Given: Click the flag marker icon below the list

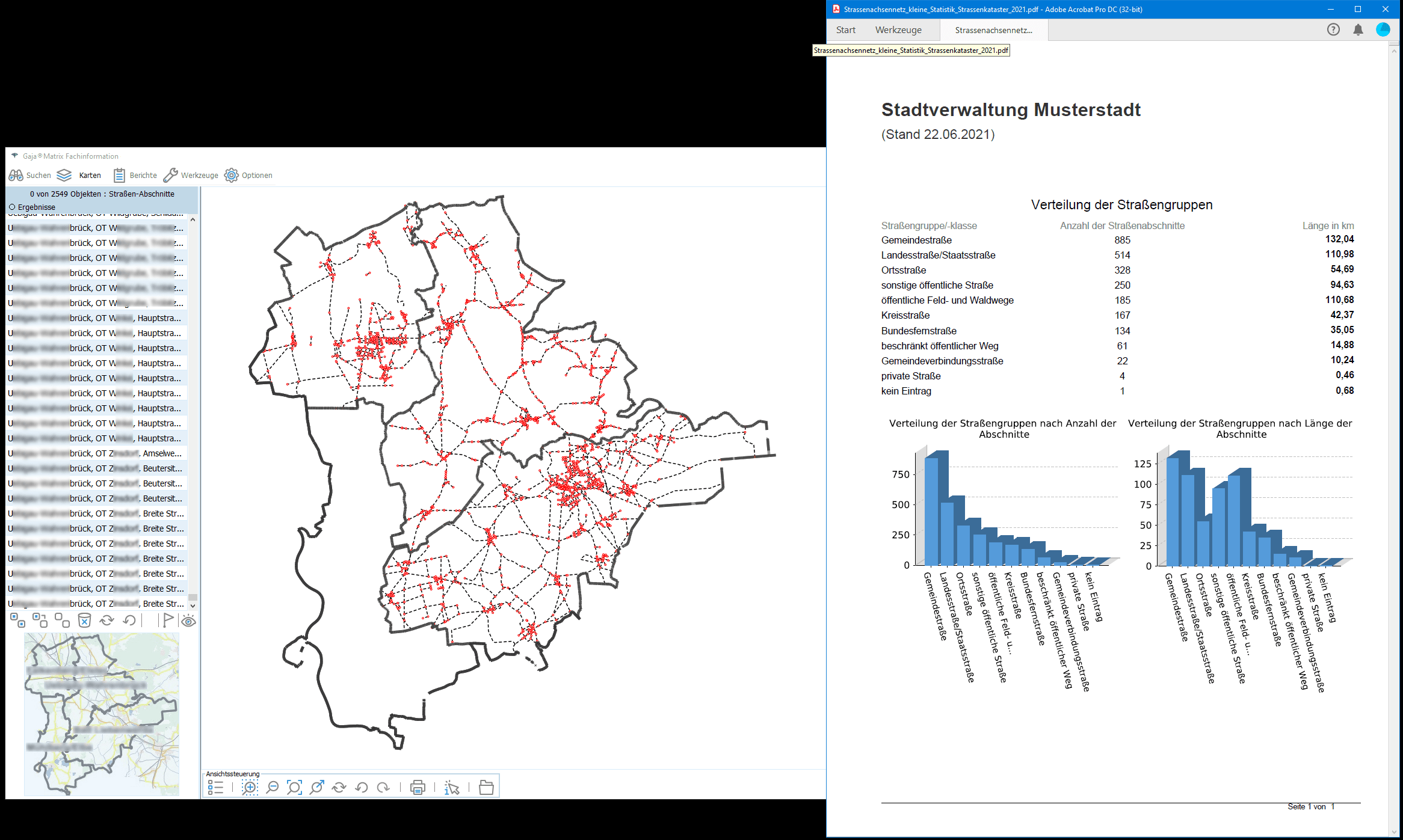Looking at the screenshot, I should (168, 621).
